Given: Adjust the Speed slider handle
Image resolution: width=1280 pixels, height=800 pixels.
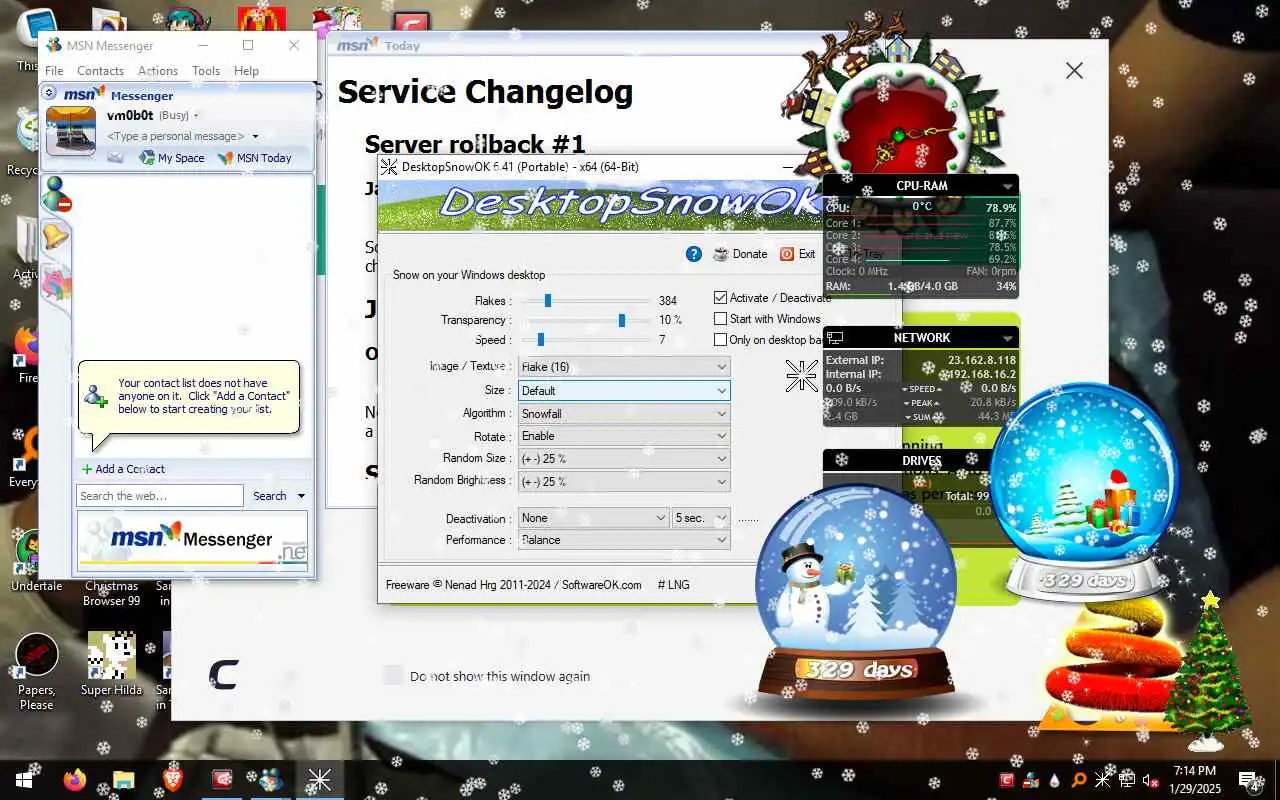Looking at the screenshot, I should tap(540, 340).
